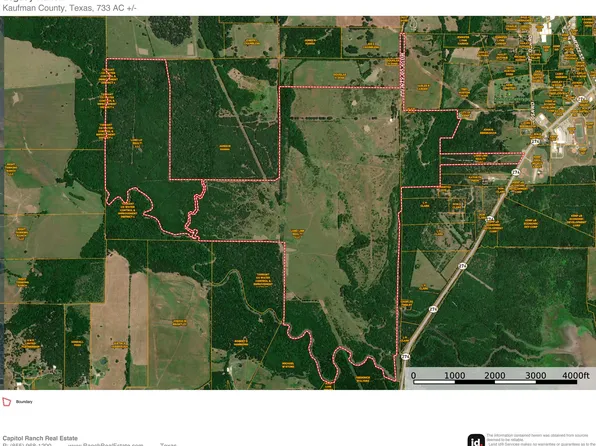Click the red Boundary legend polygon icon

click(6, 402)
